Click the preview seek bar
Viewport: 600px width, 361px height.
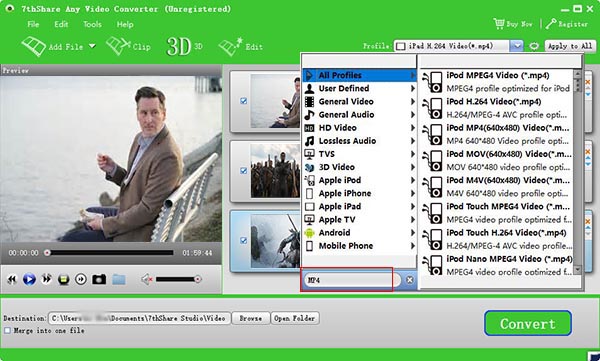(111, 253)
